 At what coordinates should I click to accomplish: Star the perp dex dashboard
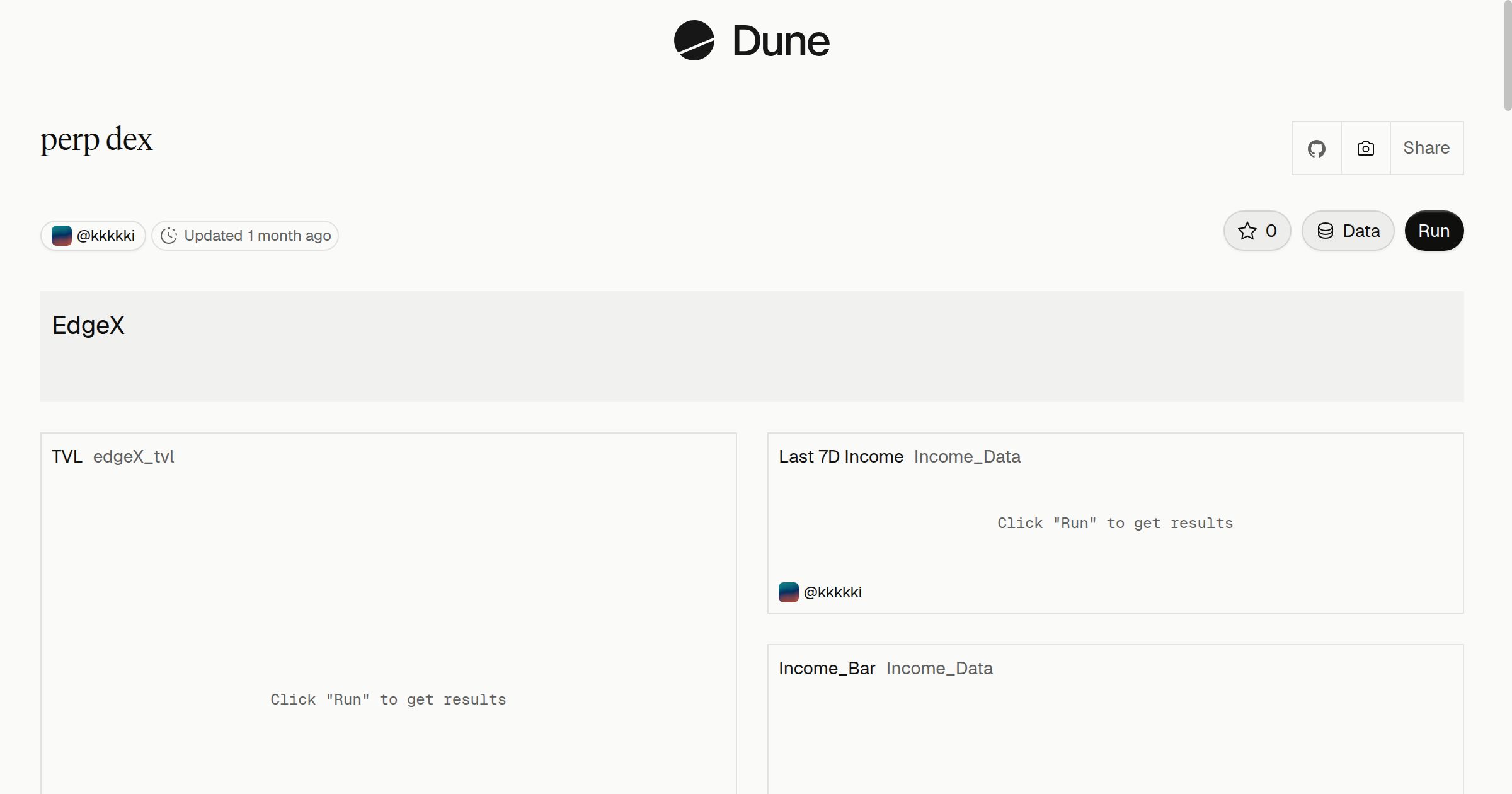[1257, 231]
